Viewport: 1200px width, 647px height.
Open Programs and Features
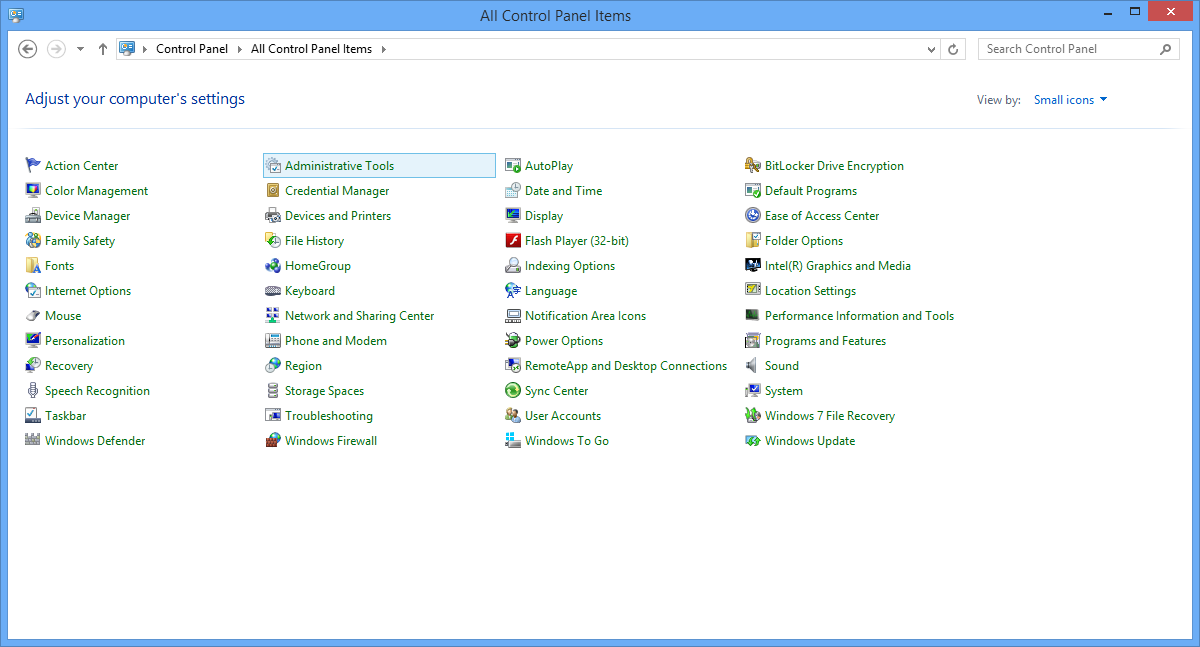826,341
